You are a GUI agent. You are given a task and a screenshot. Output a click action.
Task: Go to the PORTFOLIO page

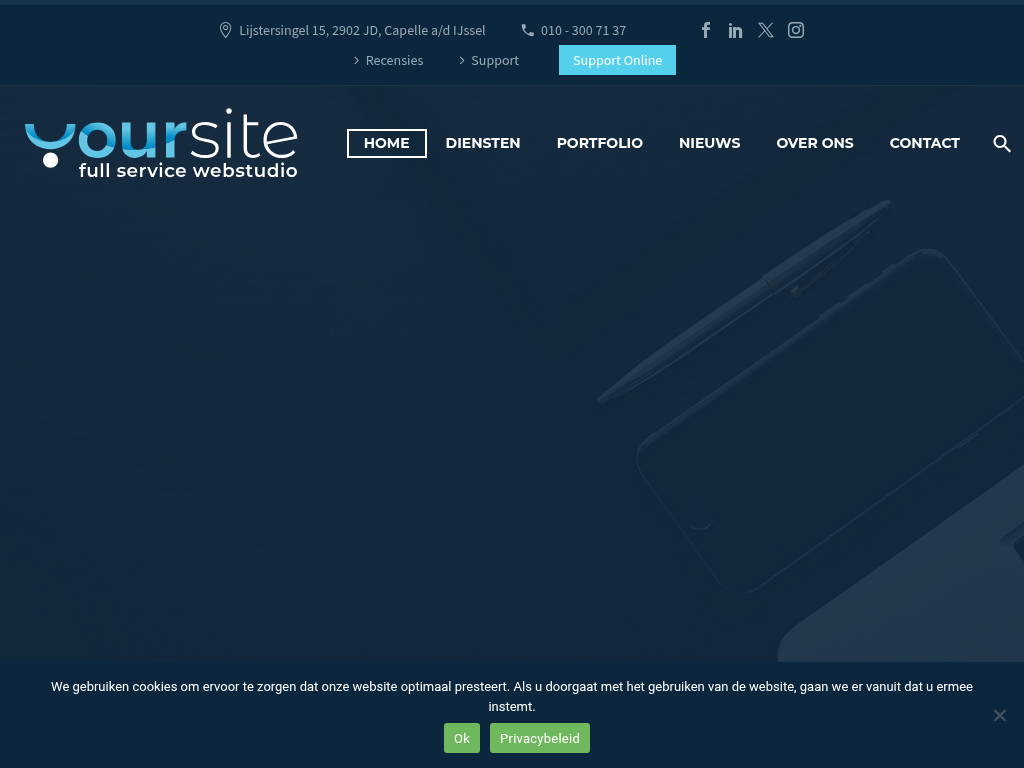[600, 143]
